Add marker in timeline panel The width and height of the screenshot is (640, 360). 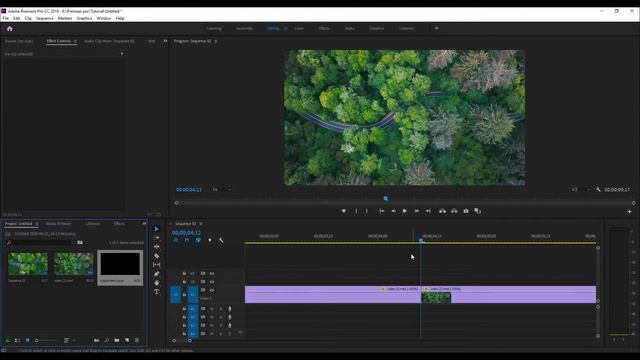click(210, 240)
